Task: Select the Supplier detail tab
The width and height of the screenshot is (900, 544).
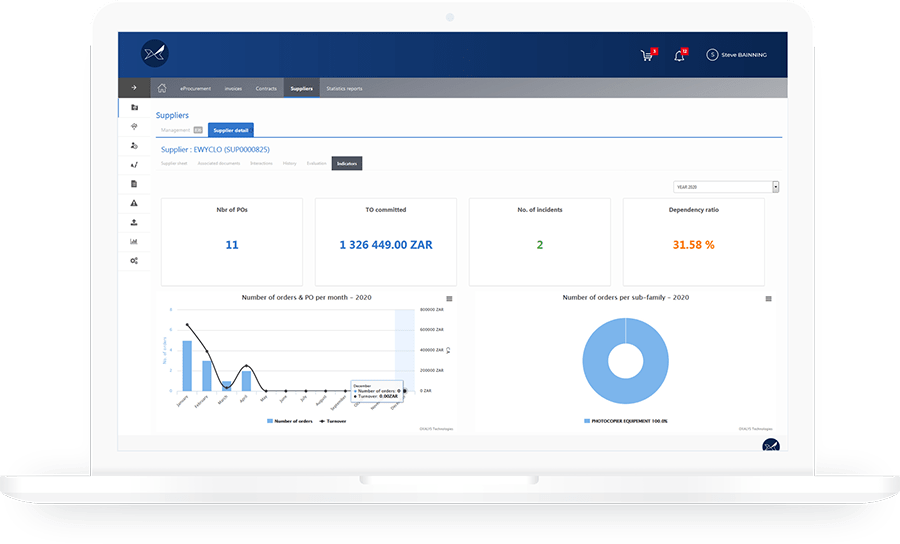Action: pyautogui.click(x=231, y=130)
